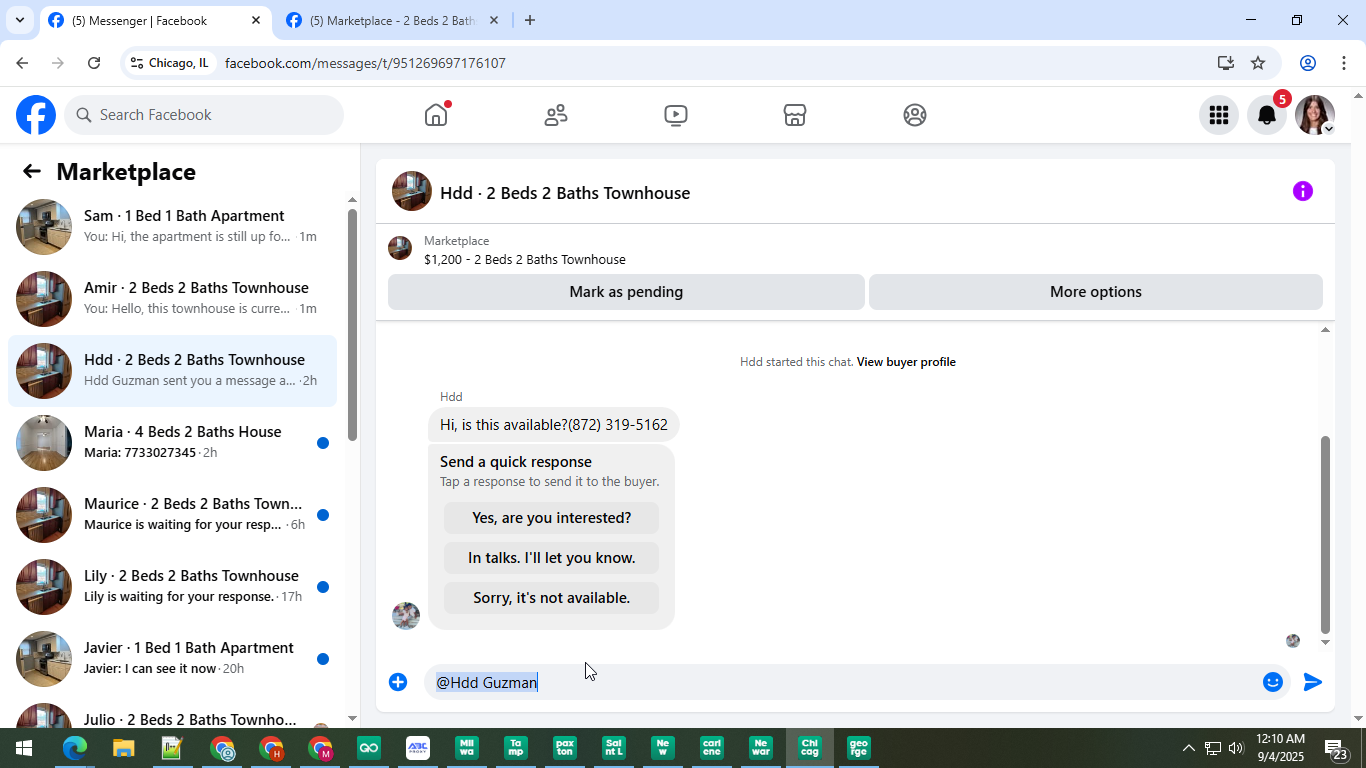Open the Groups icon in top navigation
The image size is (1366, 768).
[915, 115]
